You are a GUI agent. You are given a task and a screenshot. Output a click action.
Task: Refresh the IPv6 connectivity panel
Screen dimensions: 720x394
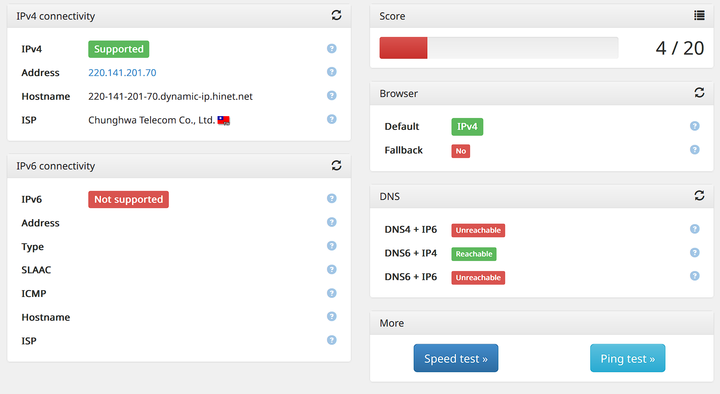[x=337, y=165]
